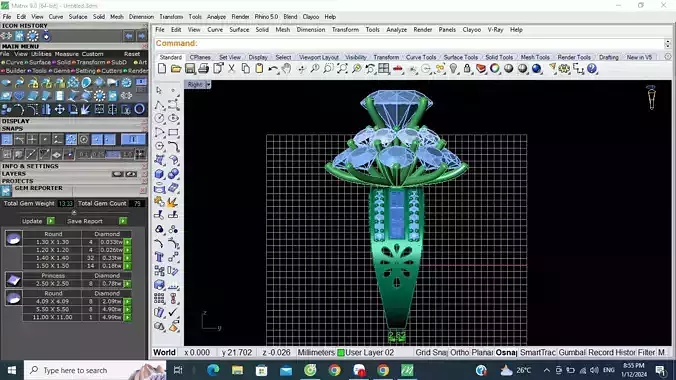The height and width of the screenshot is (380, 676).
Task: Click the Round gem thumbnail above Princess
Action: click(13, 239)
